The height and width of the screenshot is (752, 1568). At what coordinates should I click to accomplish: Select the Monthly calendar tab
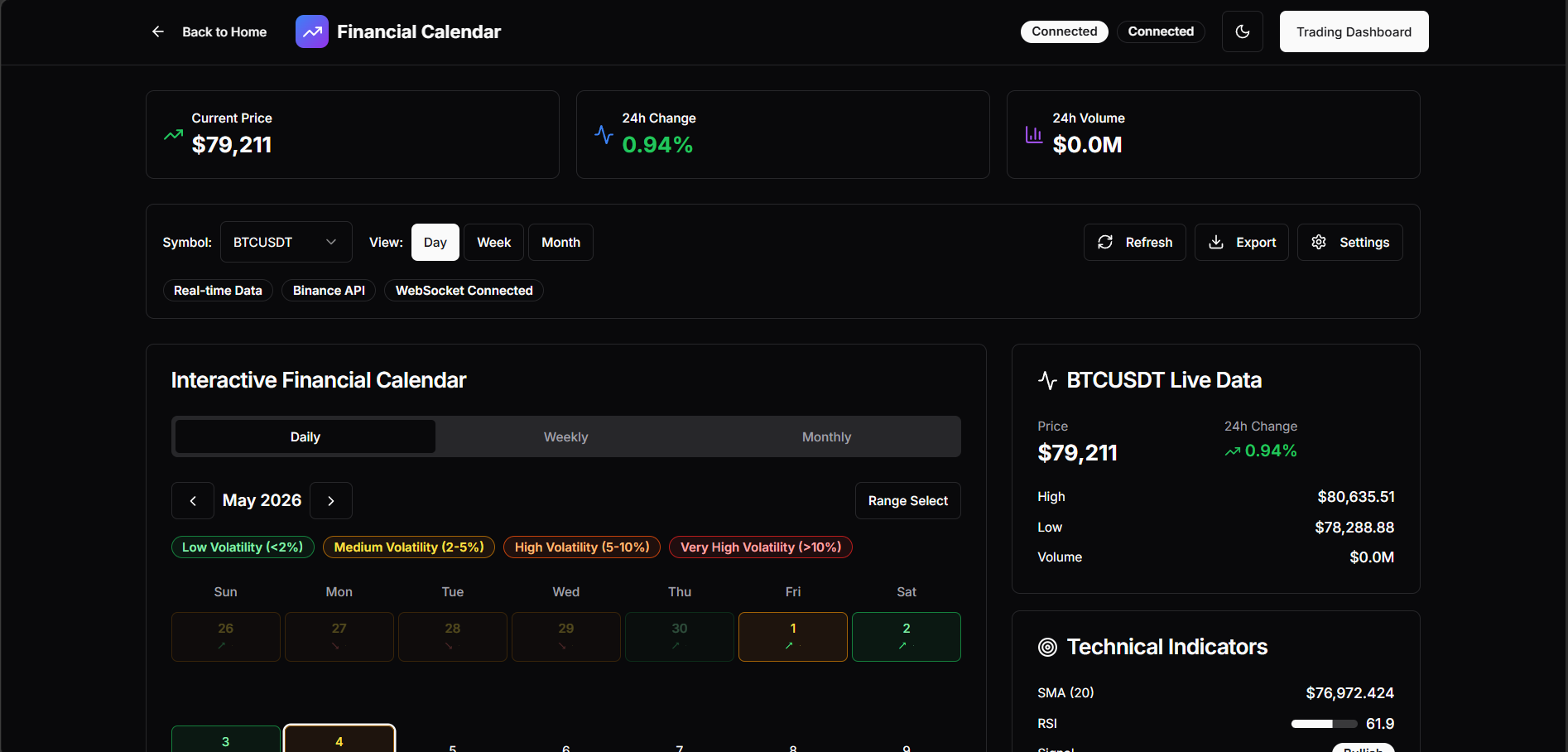tap(826, 436)
